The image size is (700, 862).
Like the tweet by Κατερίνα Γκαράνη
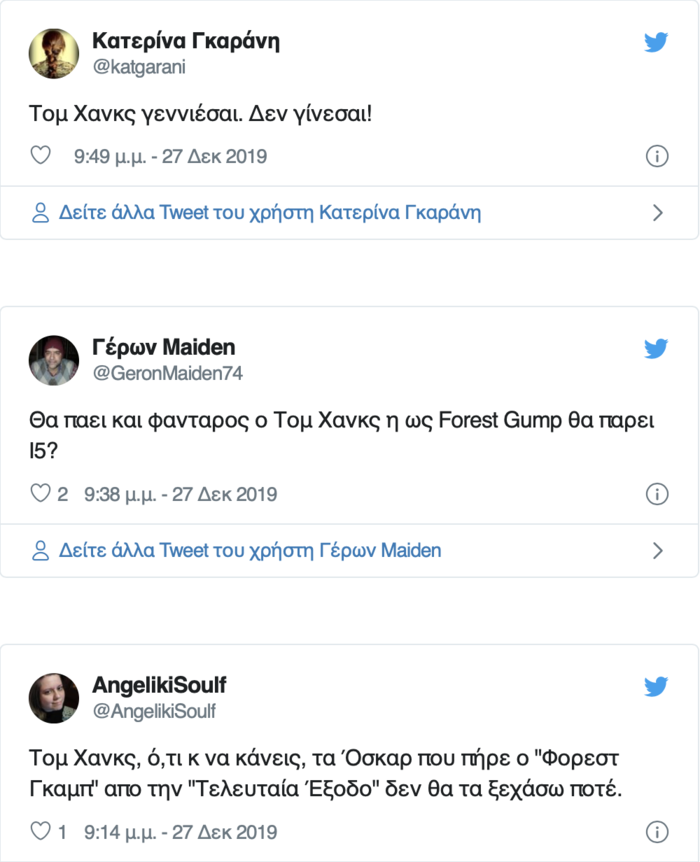coord(40,156)
